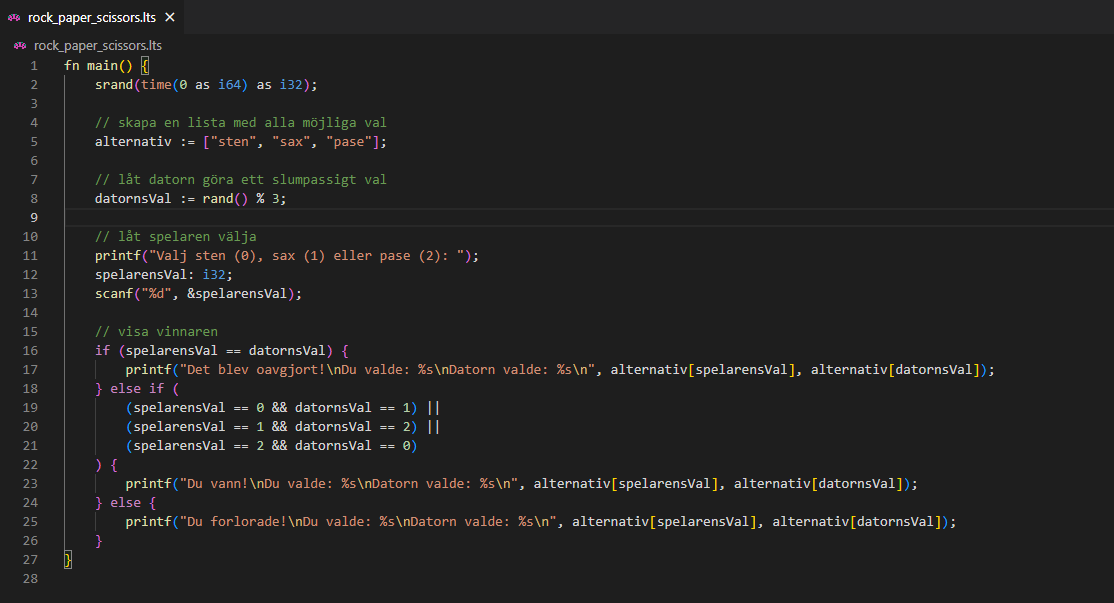
Task: Select the rock_paper_scissors.lts editor tab title
Action: (92, 18)
